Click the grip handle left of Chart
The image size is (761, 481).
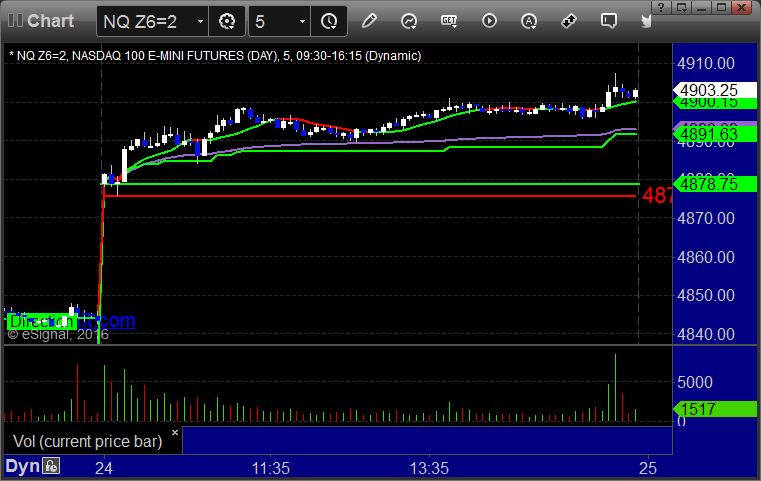[15, 21]
